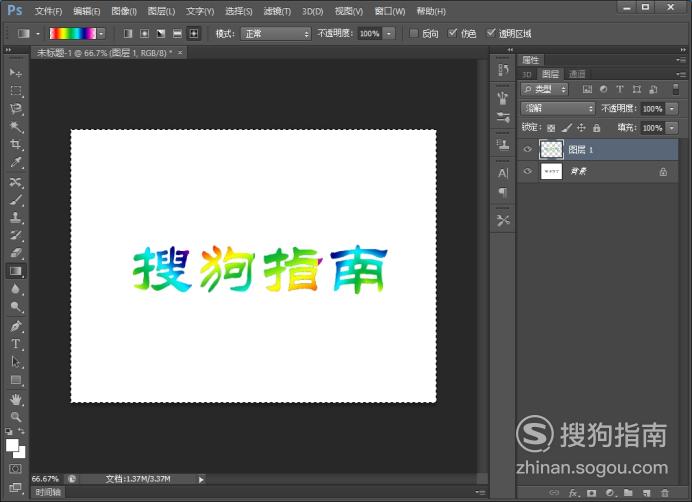Open the 文件(F) menu
692x502 pixels.
click(48, 11)
